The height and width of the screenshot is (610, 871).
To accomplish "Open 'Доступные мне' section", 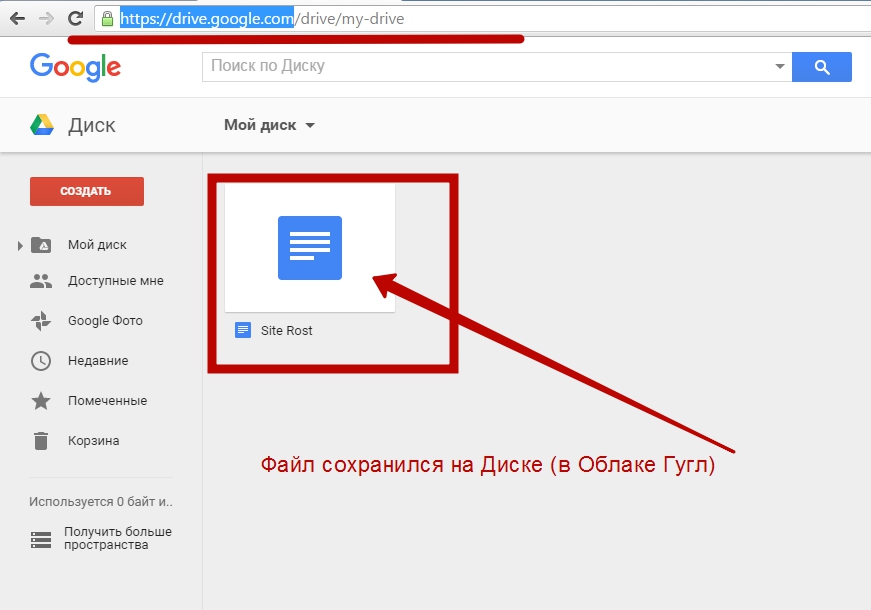I will [116, 281].
